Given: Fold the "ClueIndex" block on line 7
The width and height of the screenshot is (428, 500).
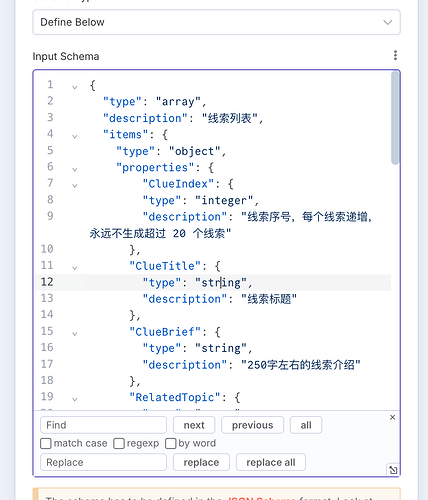Looking at the screenshot, I should (75, 186).
